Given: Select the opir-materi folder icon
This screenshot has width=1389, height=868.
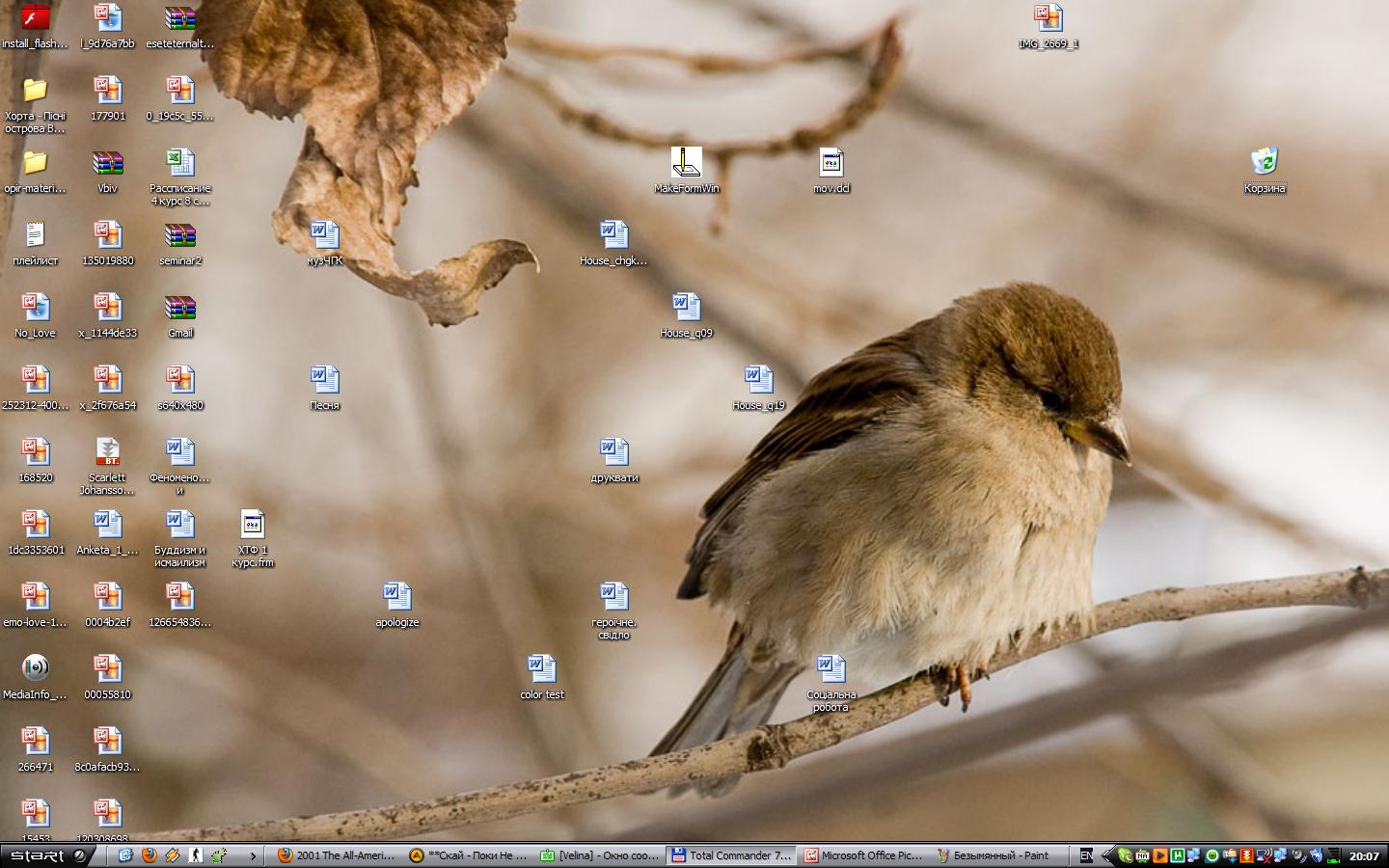Looking at the screenshot, I should pos(36,171).
